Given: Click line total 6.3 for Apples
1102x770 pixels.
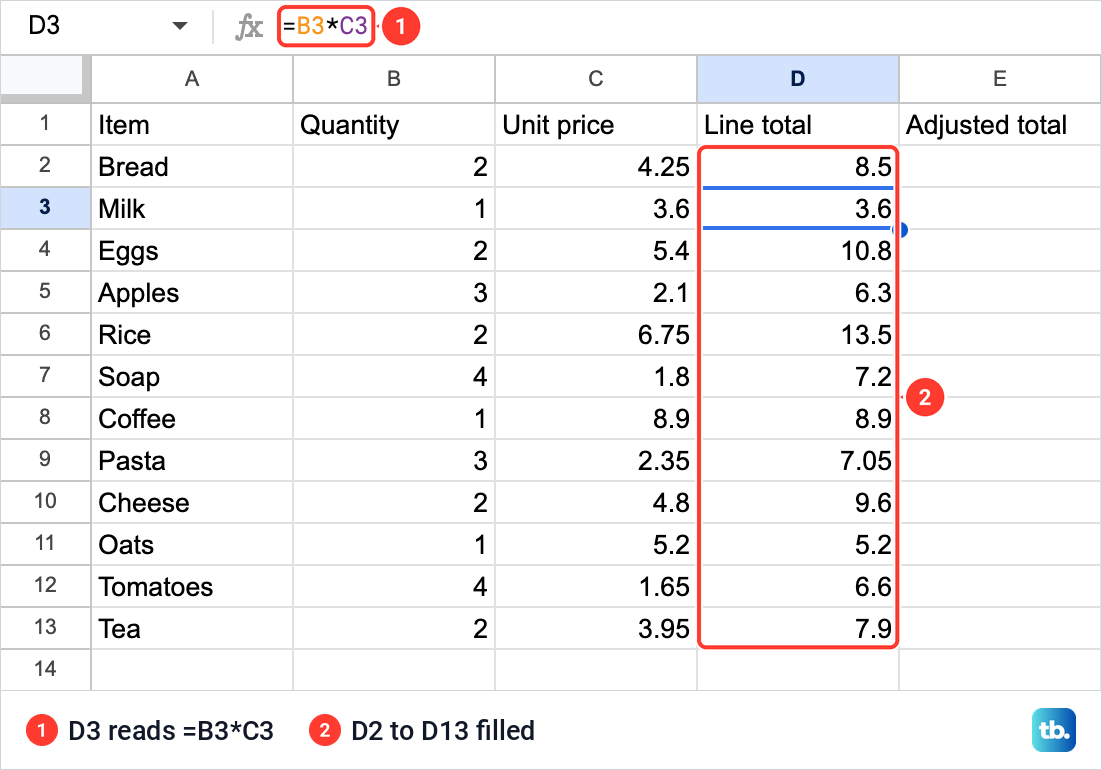Looking at the screenshot, I should click(798, 292).
